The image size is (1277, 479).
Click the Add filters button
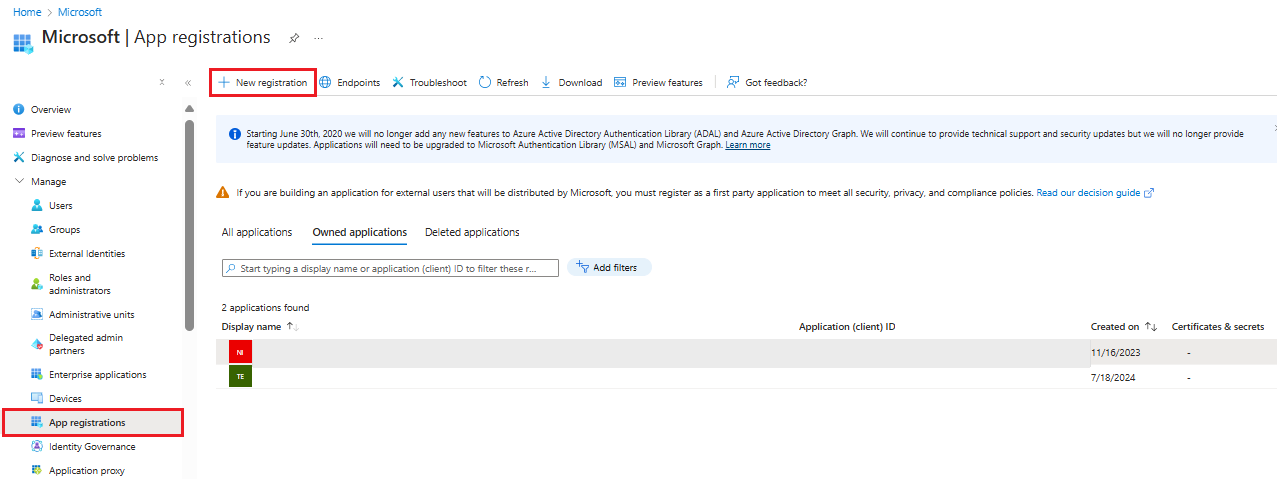(x=609, y=267)
